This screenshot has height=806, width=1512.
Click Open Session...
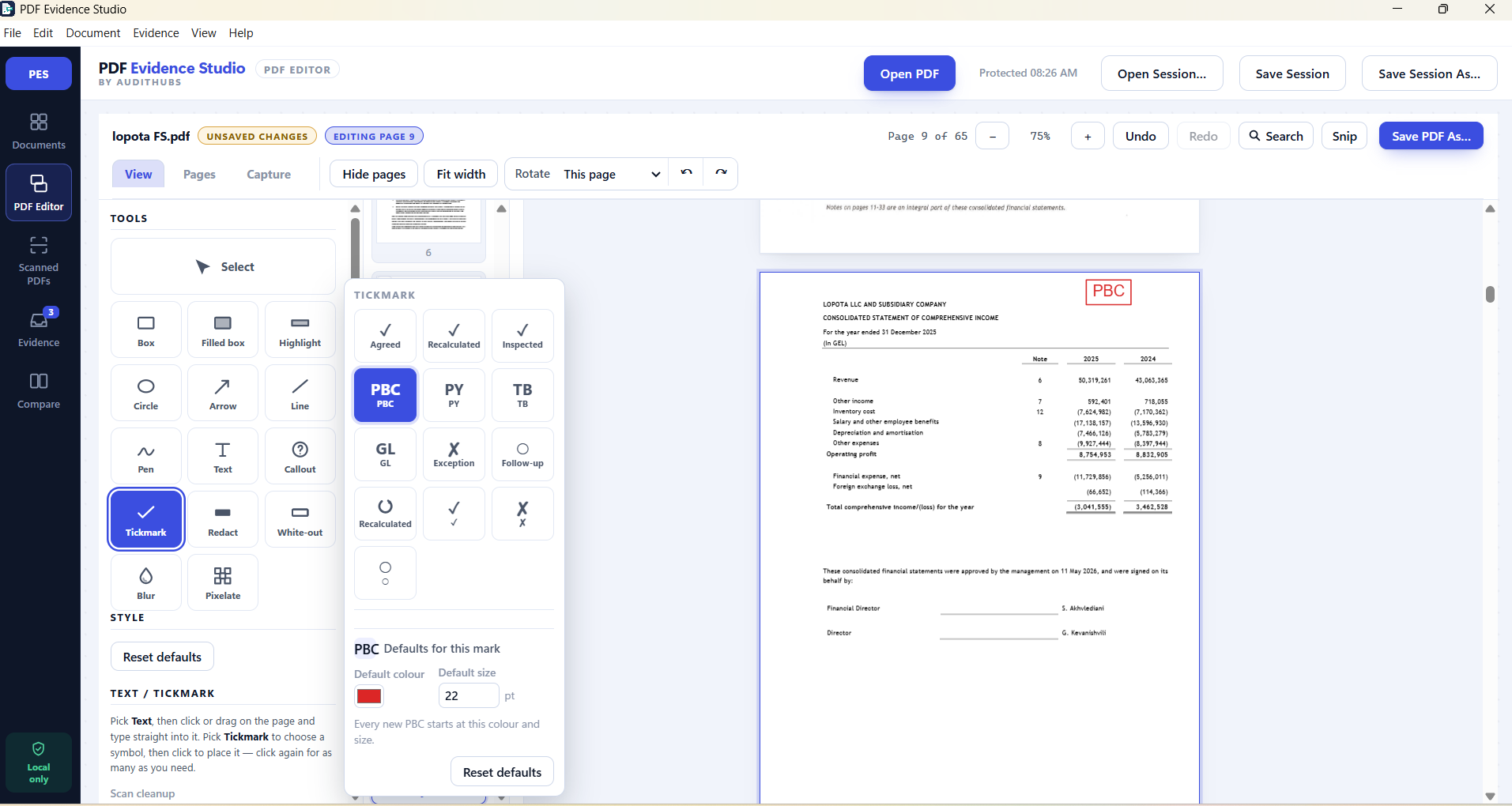(x=1162, y=73)
